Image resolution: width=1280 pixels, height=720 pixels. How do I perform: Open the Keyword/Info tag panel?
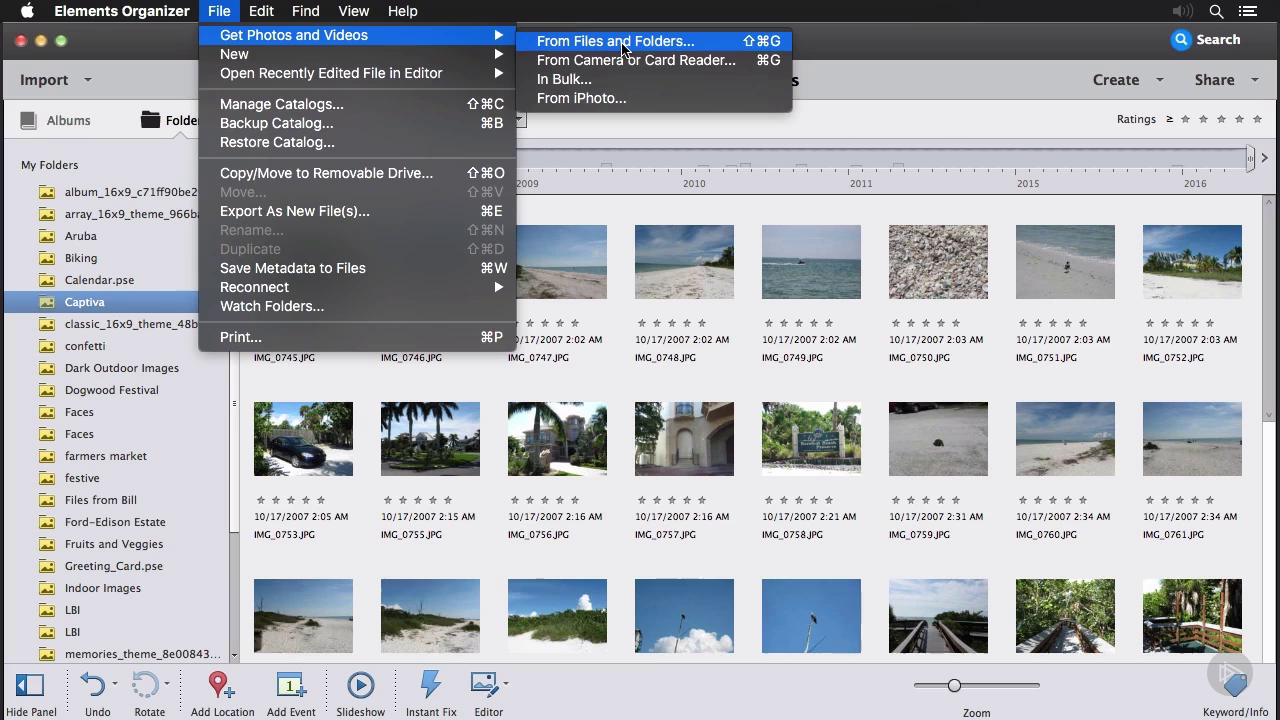tap(1235, 684)
